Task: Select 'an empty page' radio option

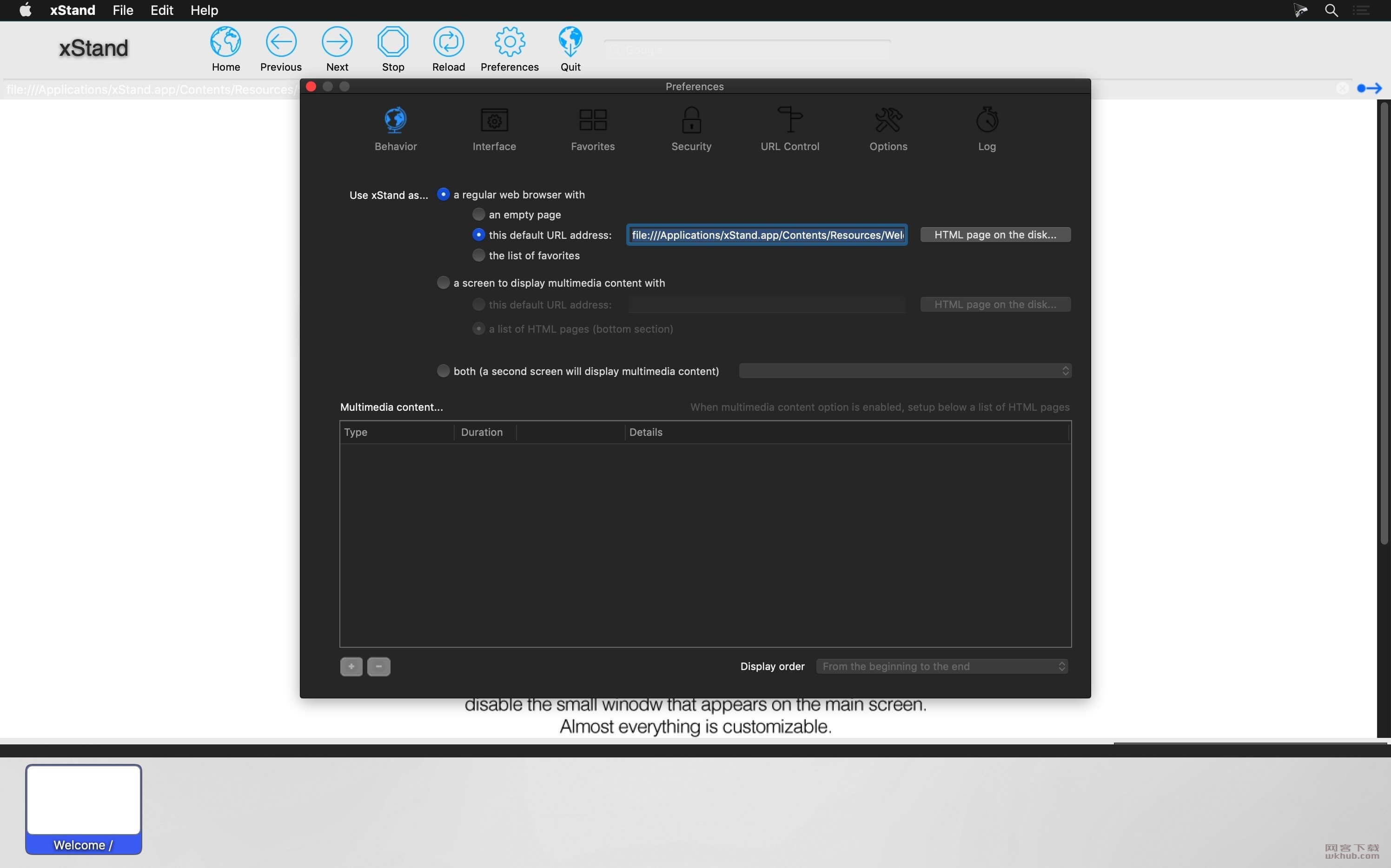Action: click(478, 214)
